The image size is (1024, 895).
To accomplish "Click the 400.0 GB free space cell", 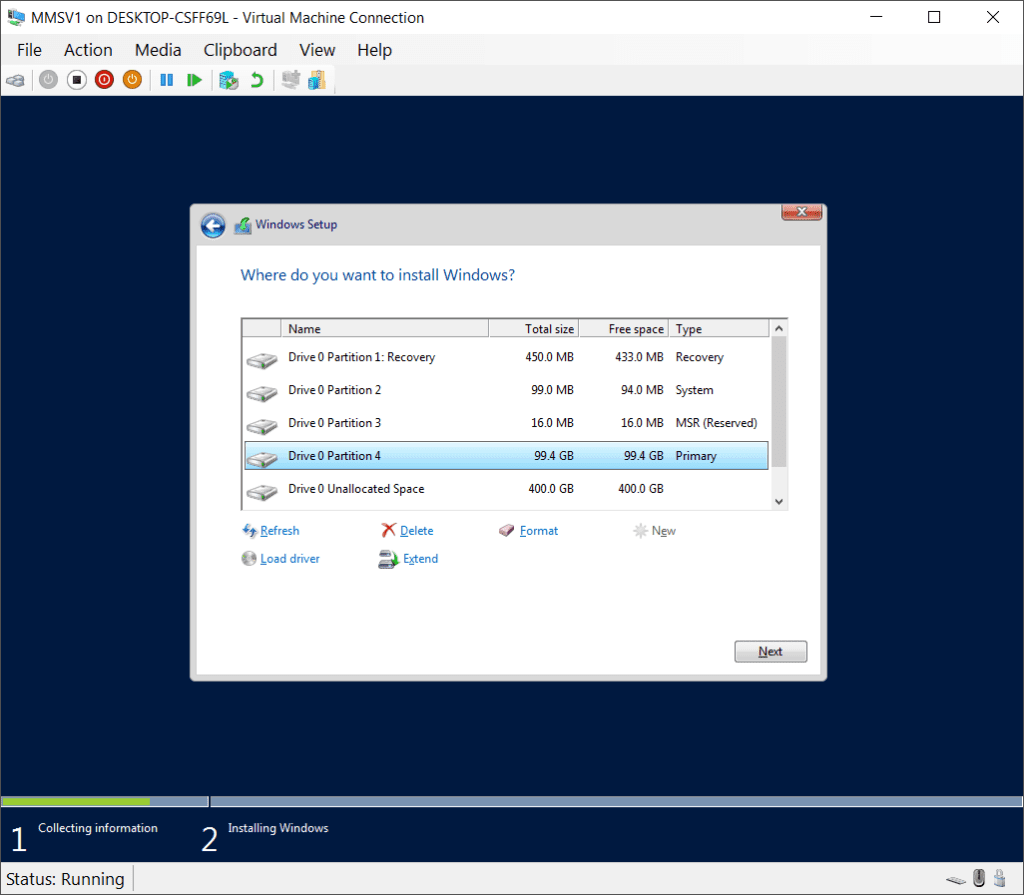I will tap(641, 489).
